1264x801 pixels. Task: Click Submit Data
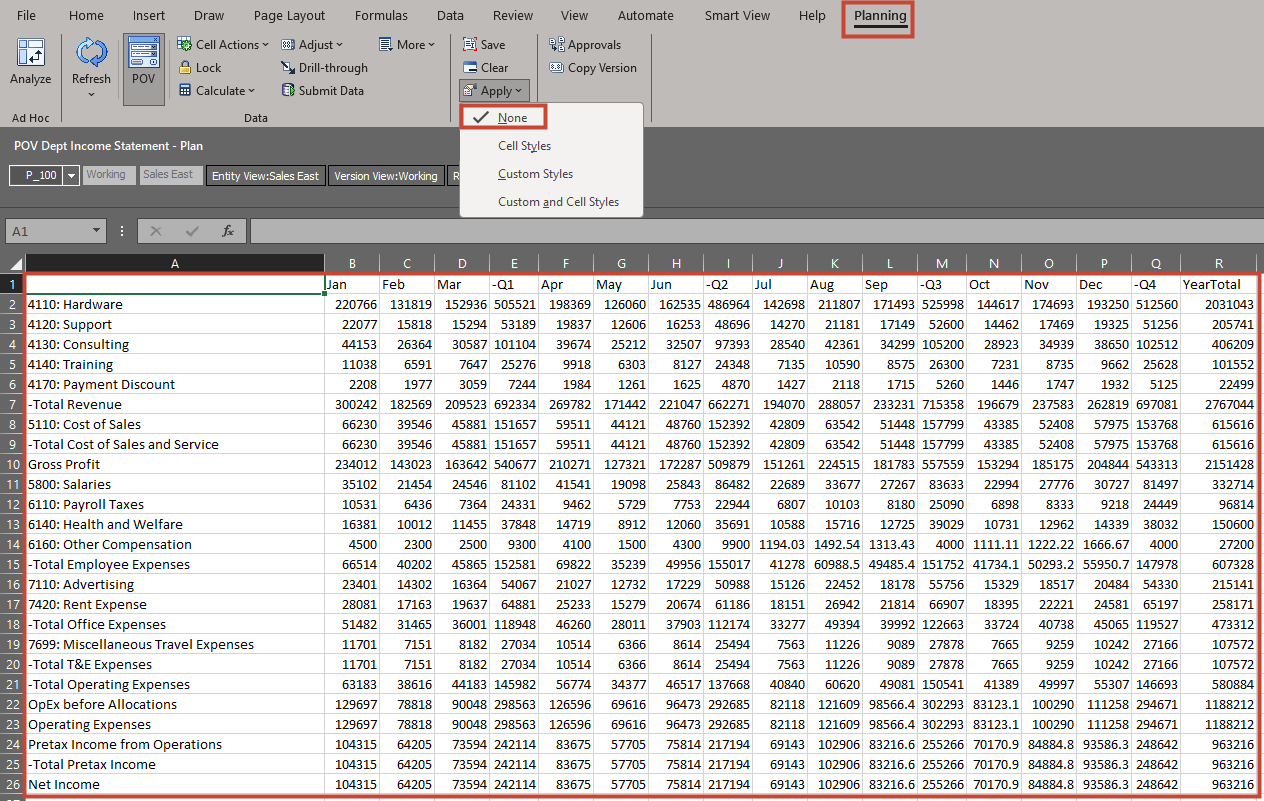322,91
